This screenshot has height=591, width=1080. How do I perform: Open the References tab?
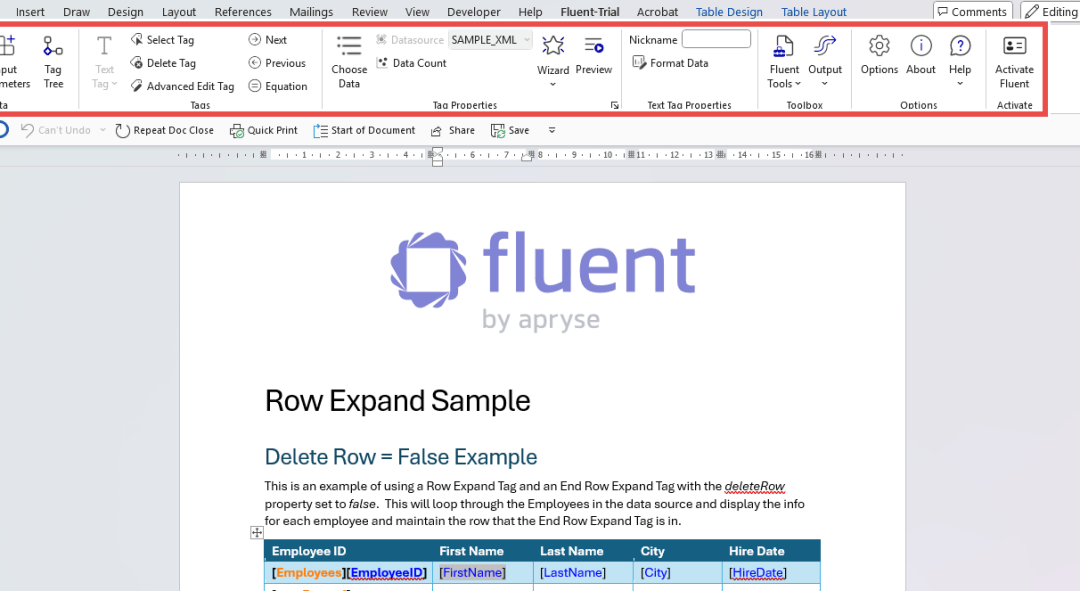[x=243, y=12]
